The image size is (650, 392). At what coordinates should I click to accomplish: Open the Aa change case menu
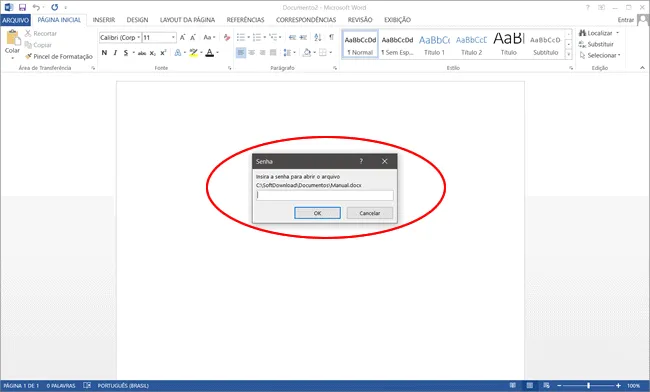[x=209, y=37]
